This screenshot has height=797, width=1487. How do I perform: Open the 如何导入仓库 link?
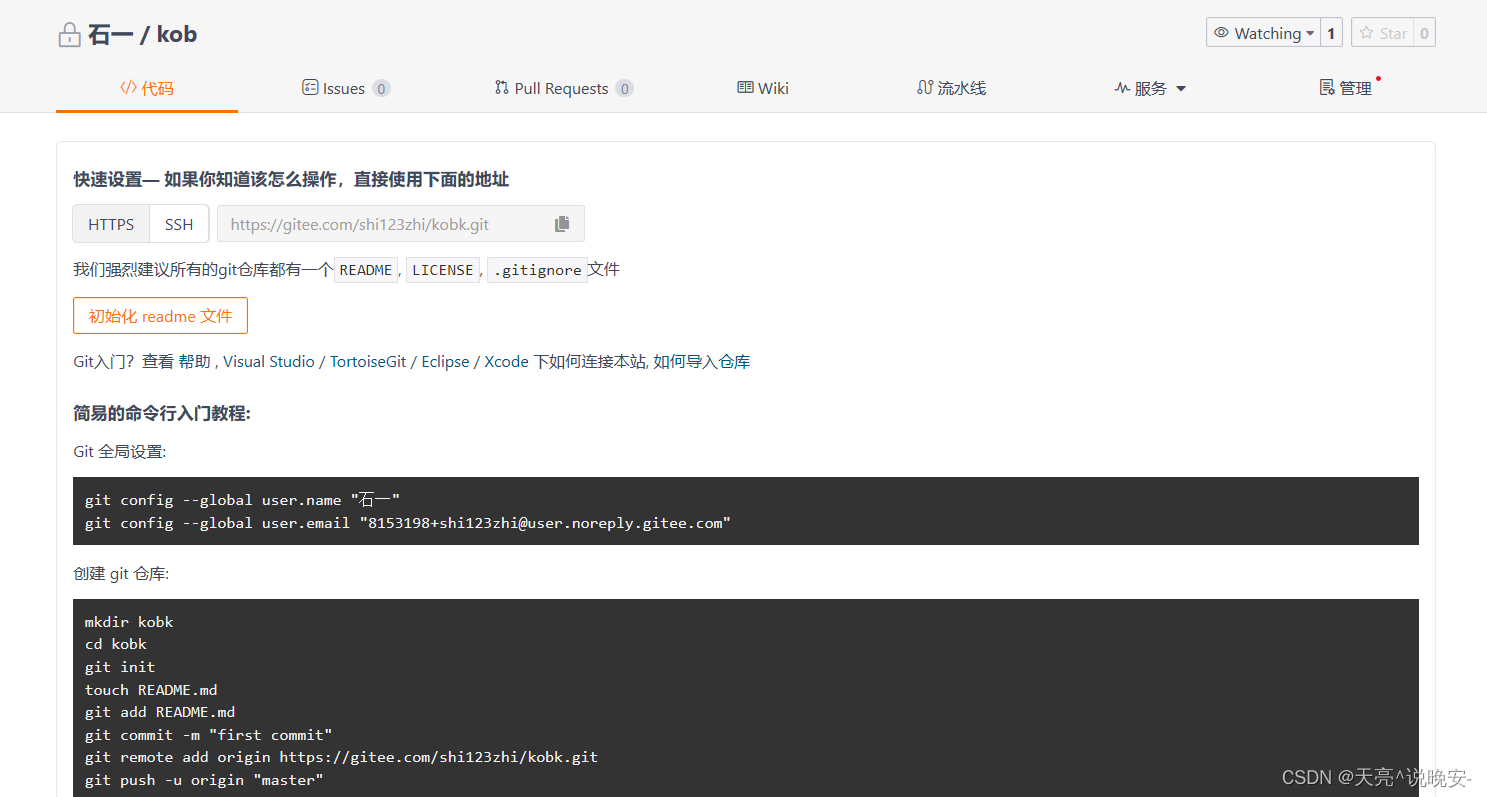coord(702,362)
